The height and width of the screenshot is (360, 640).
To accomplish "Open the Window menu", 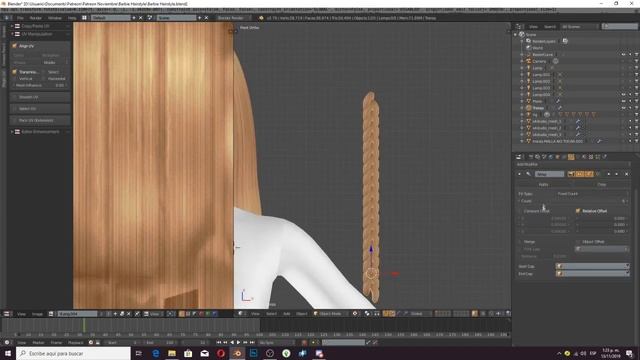I will [55, 18].
